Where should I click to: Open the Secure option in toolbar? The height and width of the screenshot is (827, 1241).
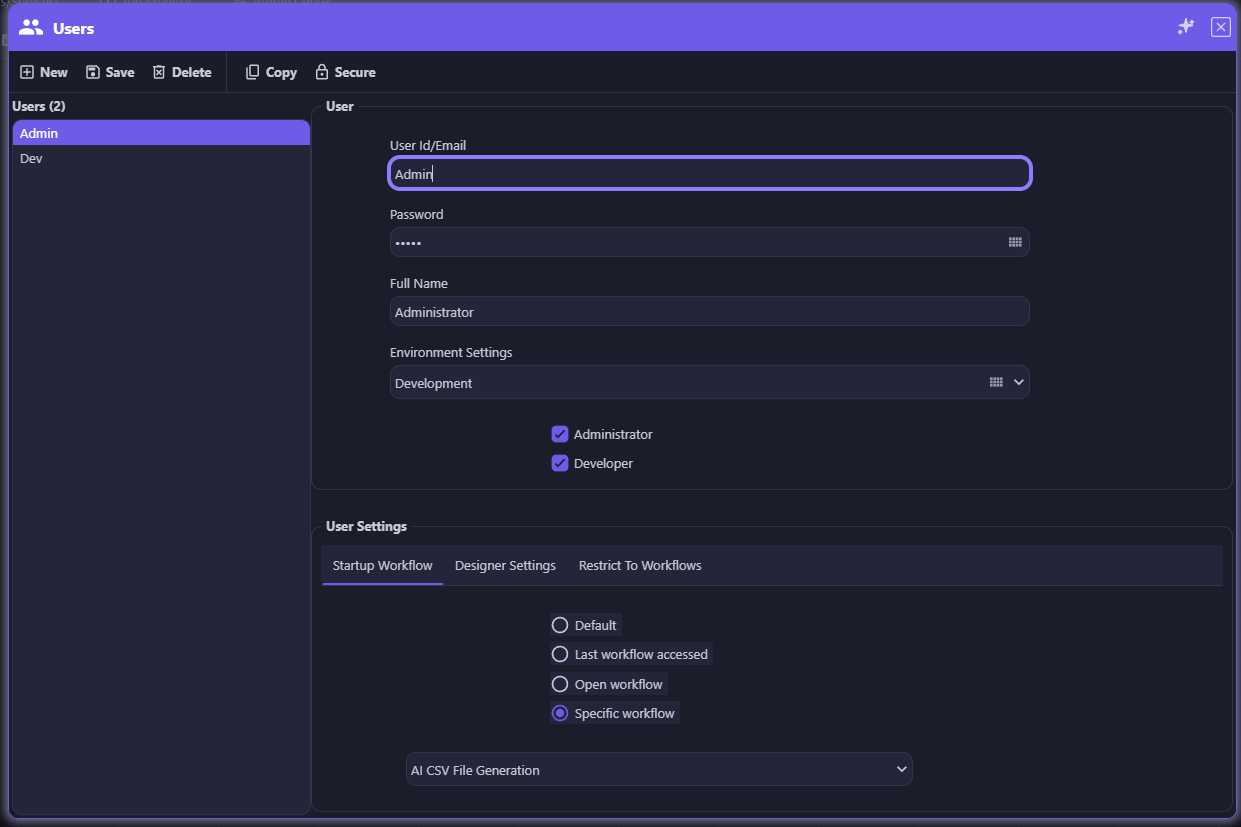click(x=345, y=72)
